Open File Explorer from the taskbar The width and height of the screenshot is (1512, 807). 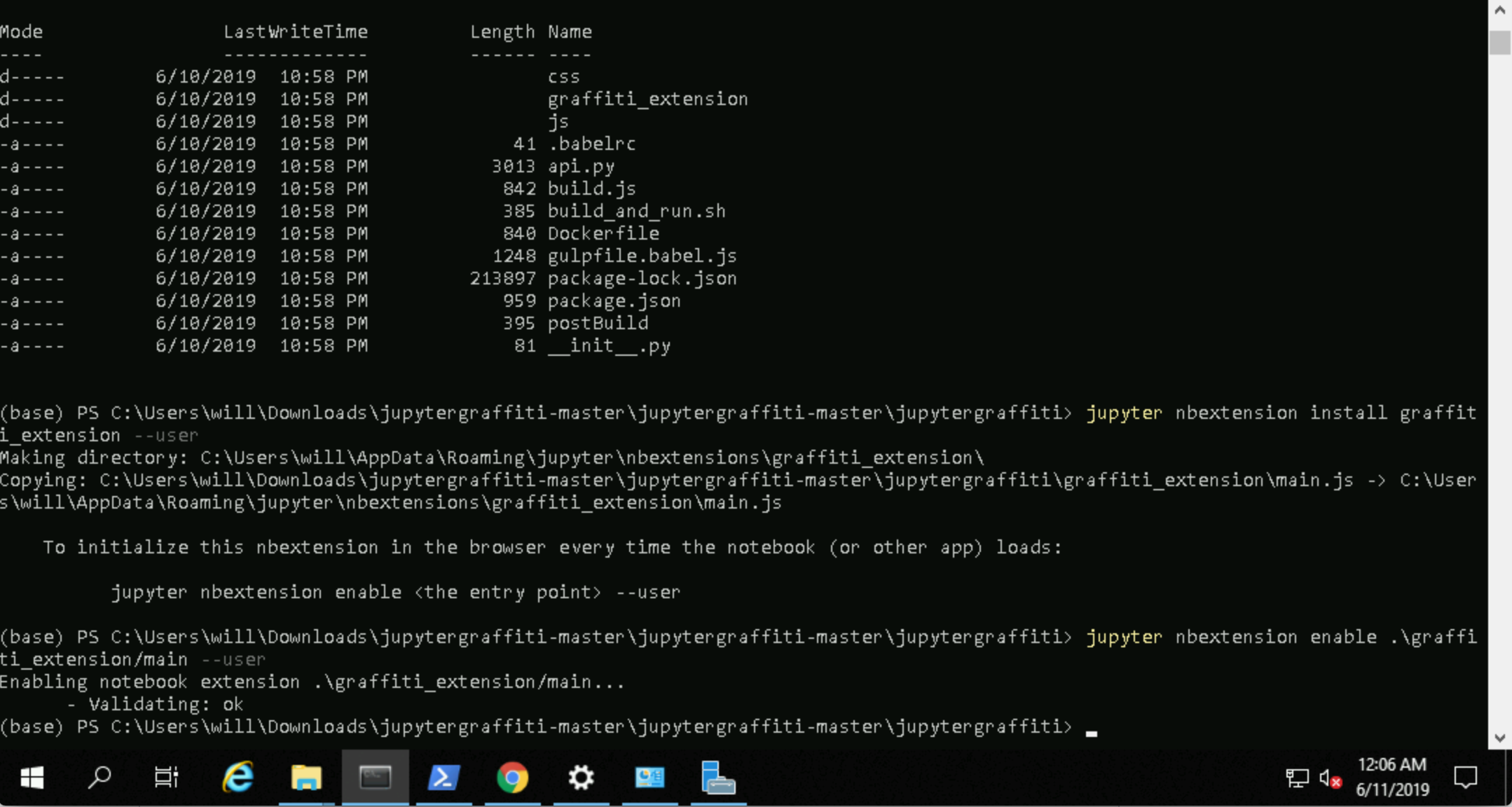coord(306,778)
